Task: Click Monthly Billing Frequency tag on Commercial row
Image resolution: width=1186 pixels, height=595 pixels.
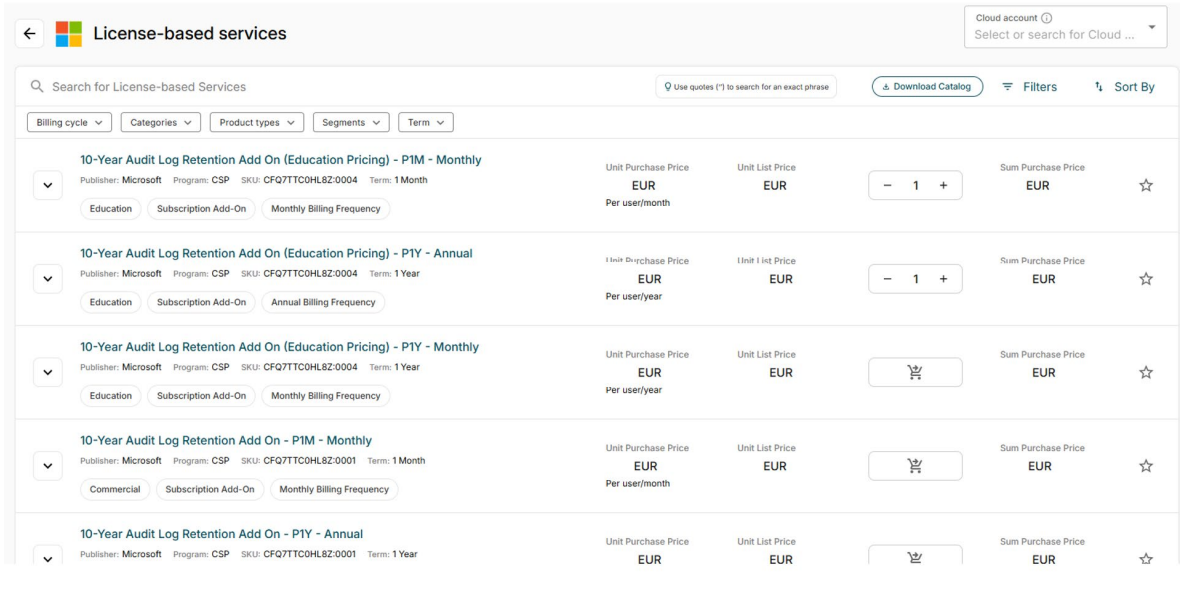Action: click(x=334, y=489)
